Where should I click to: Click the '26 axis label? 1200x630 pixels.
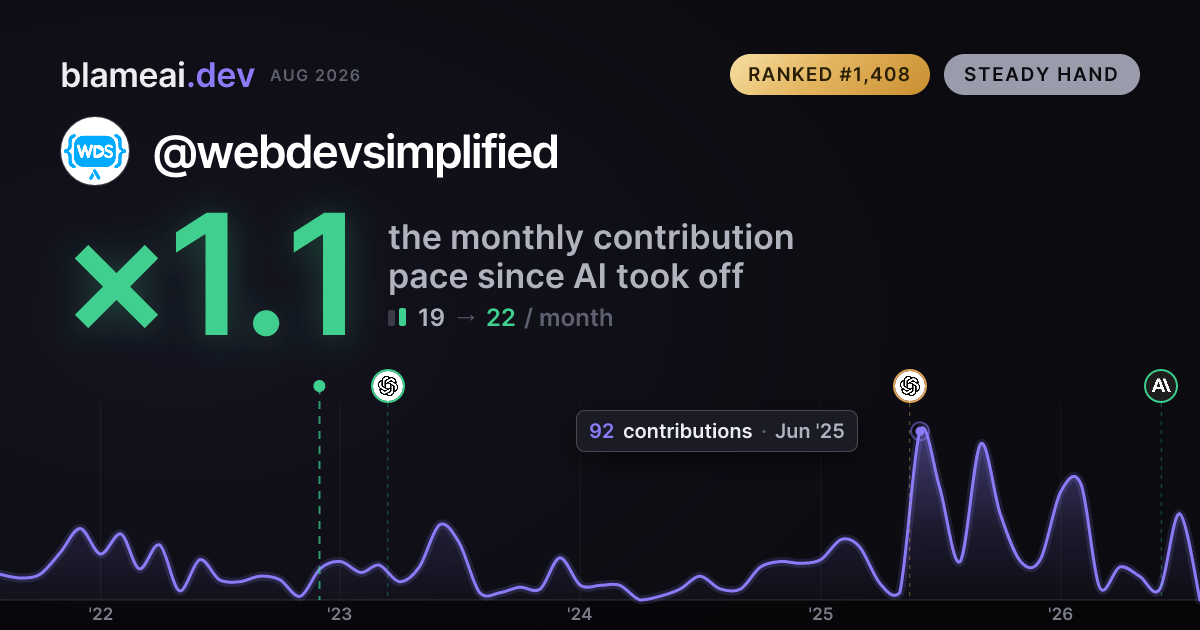(x=1060, y=614)
